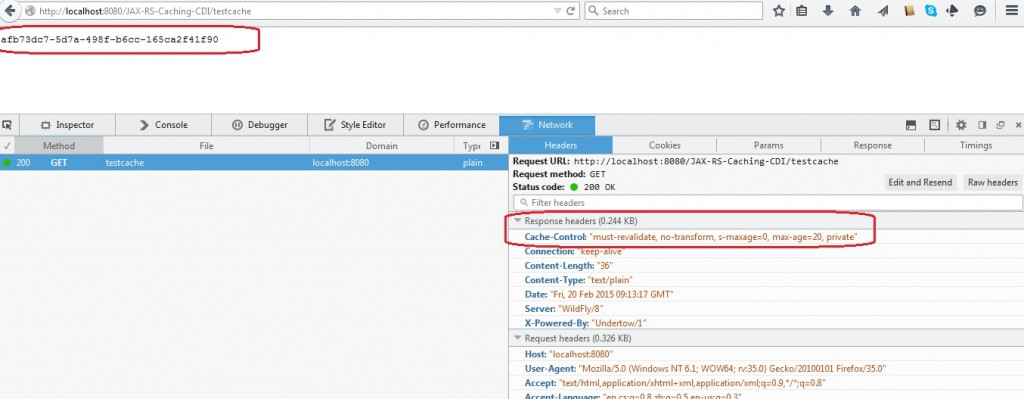This screenshot has height=399, width=1024.
Task: Click the Filter headers input field
Action: [767, 202]
